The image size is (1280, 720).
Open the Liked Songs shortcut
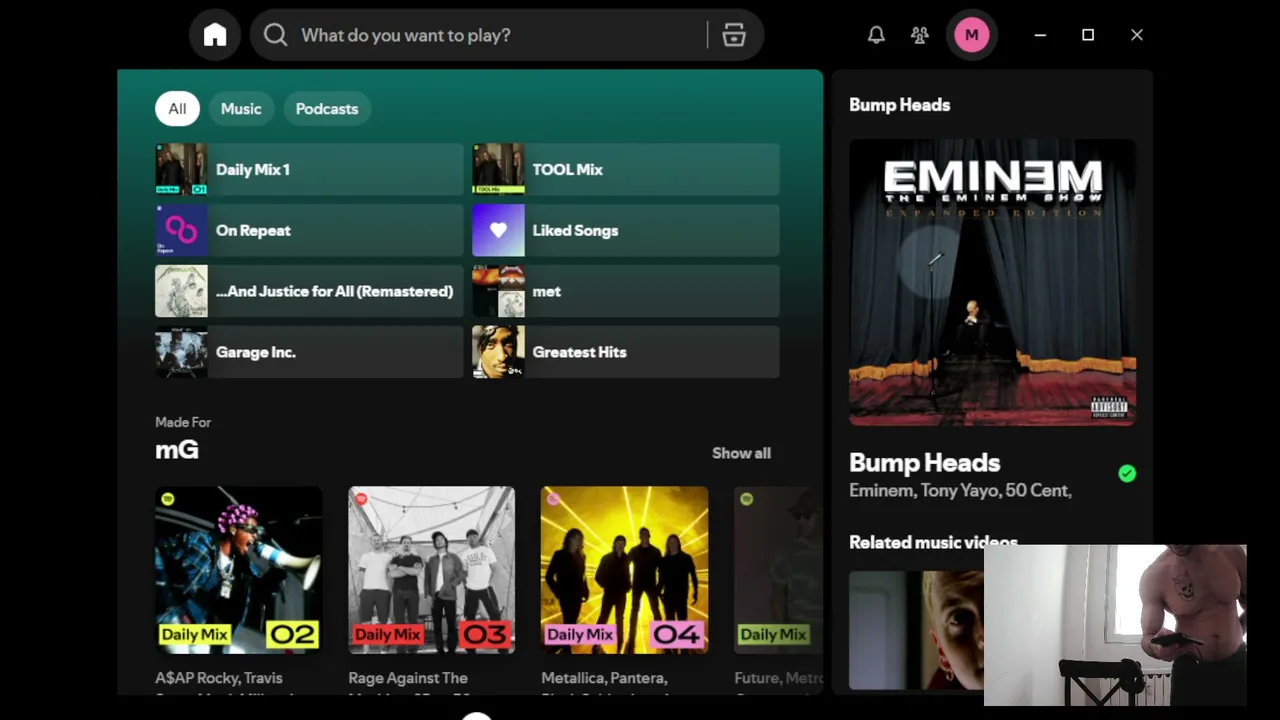coord(626,230)
